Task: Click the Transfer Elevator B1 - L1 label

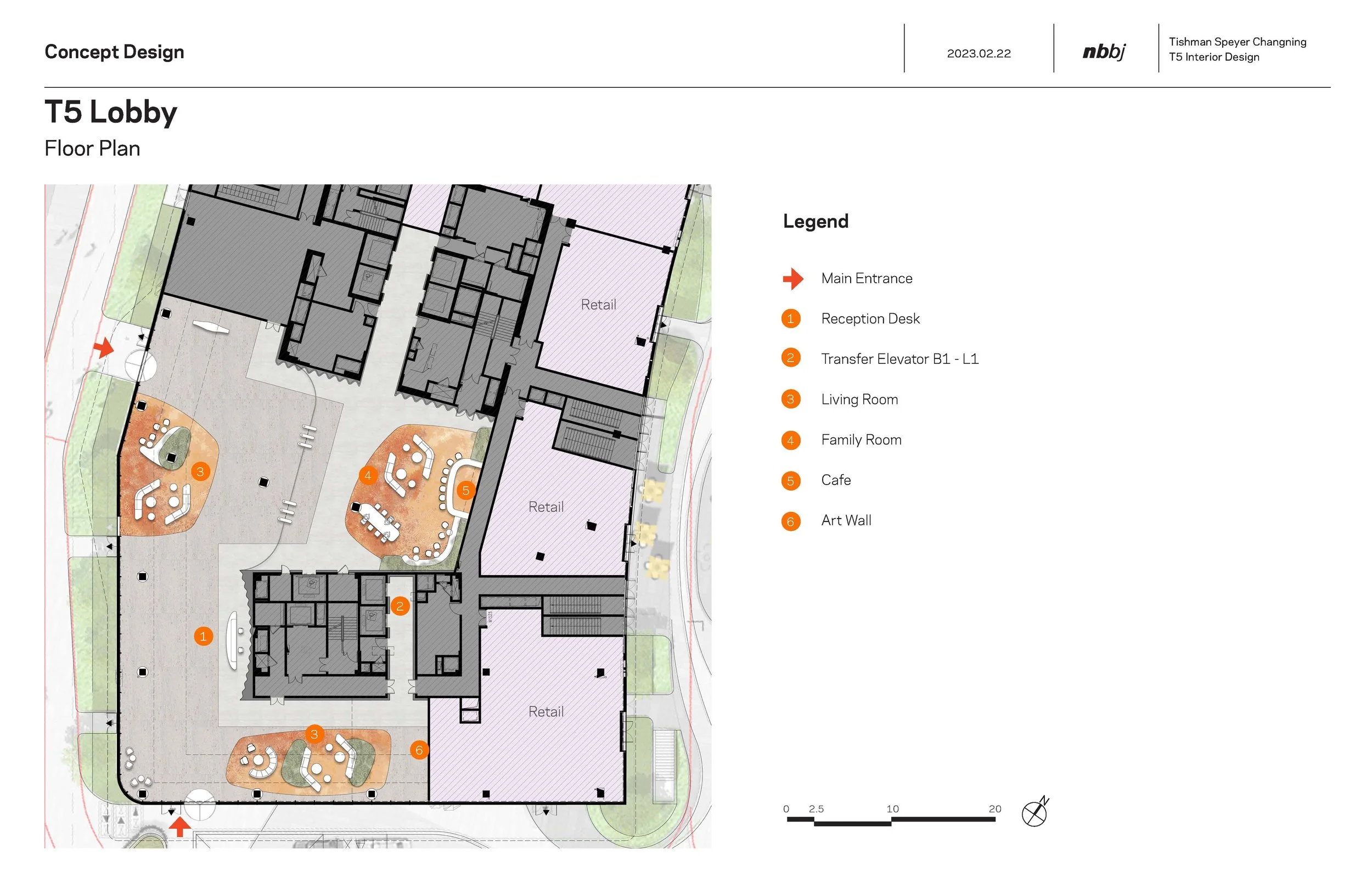Action: (899, 359)
